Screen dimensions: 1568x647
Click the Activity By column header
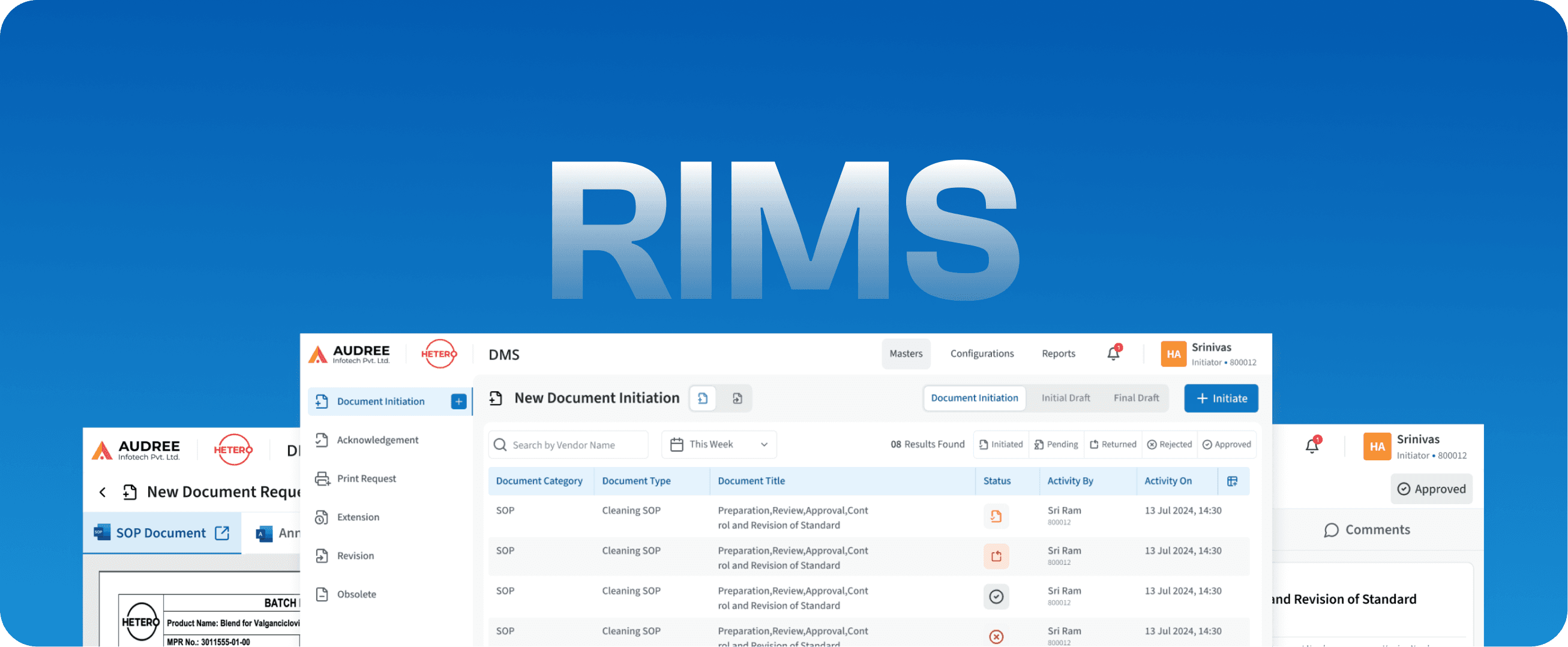(1070, 481)
